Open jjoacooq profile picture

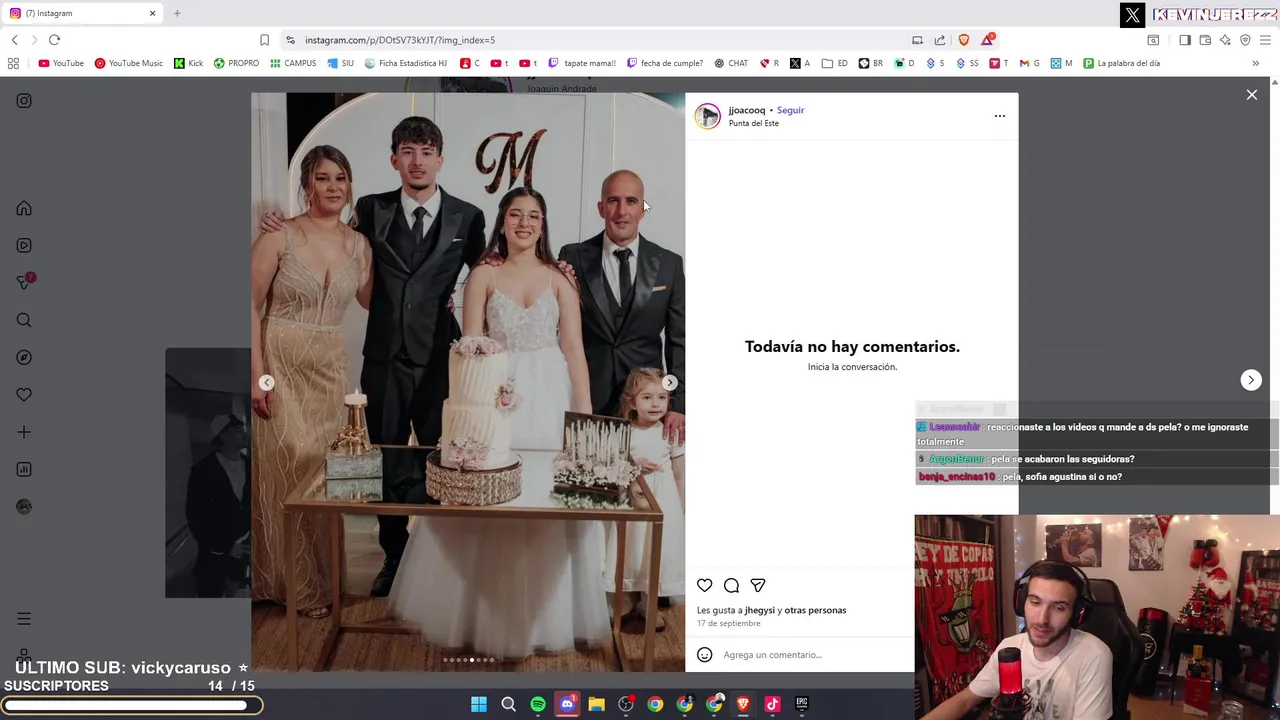(x=707, y=116)
